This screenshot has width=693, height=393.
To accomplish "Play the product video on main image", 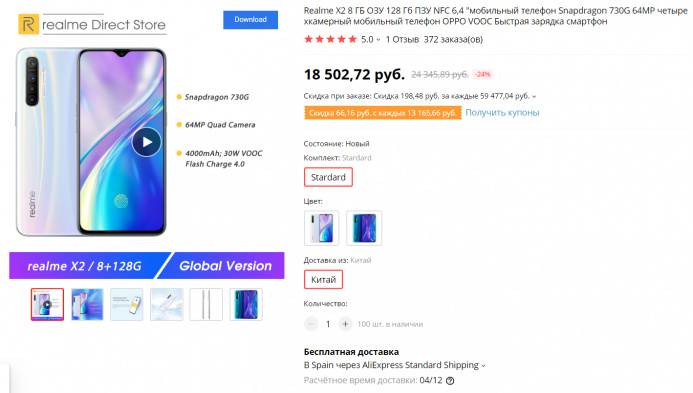I will (x=146, y=142).
